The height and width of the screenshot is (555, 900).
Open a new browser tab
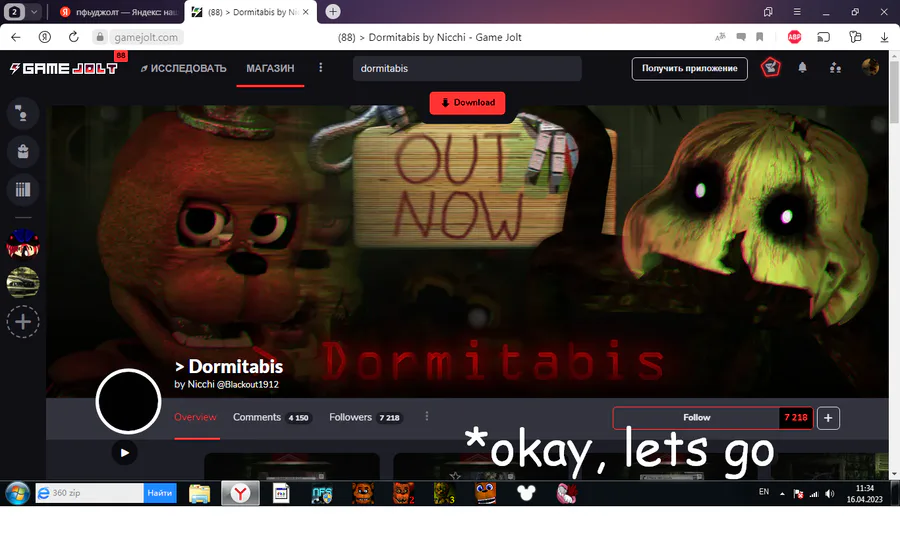333,11
